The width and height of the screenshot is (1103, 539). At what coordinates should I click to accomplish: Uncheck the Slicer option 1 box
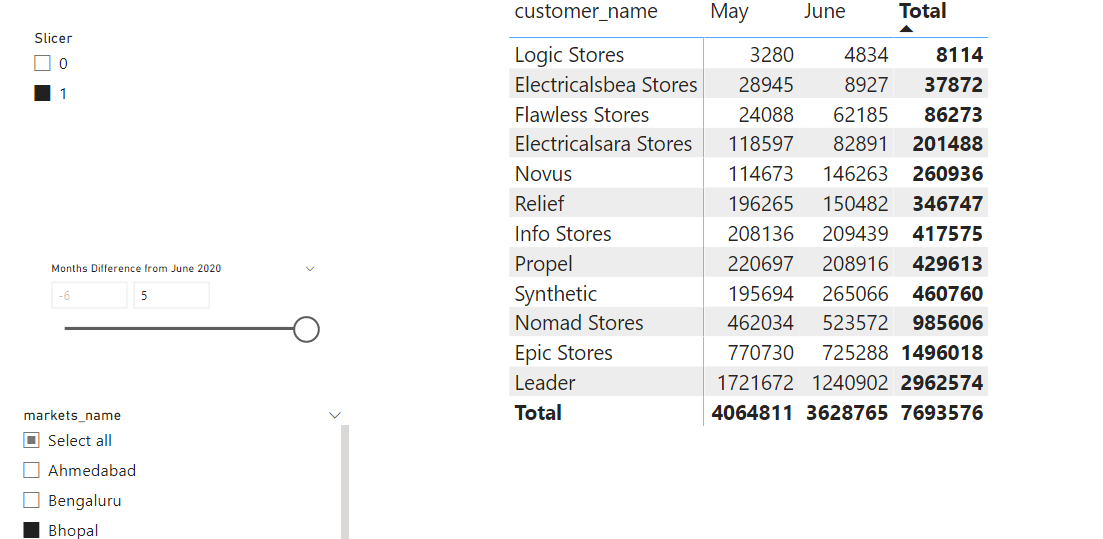pos(42,94)
